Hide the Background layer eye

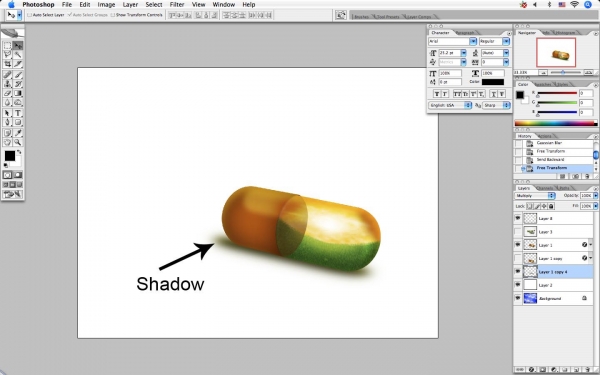[x=518, y=298]
